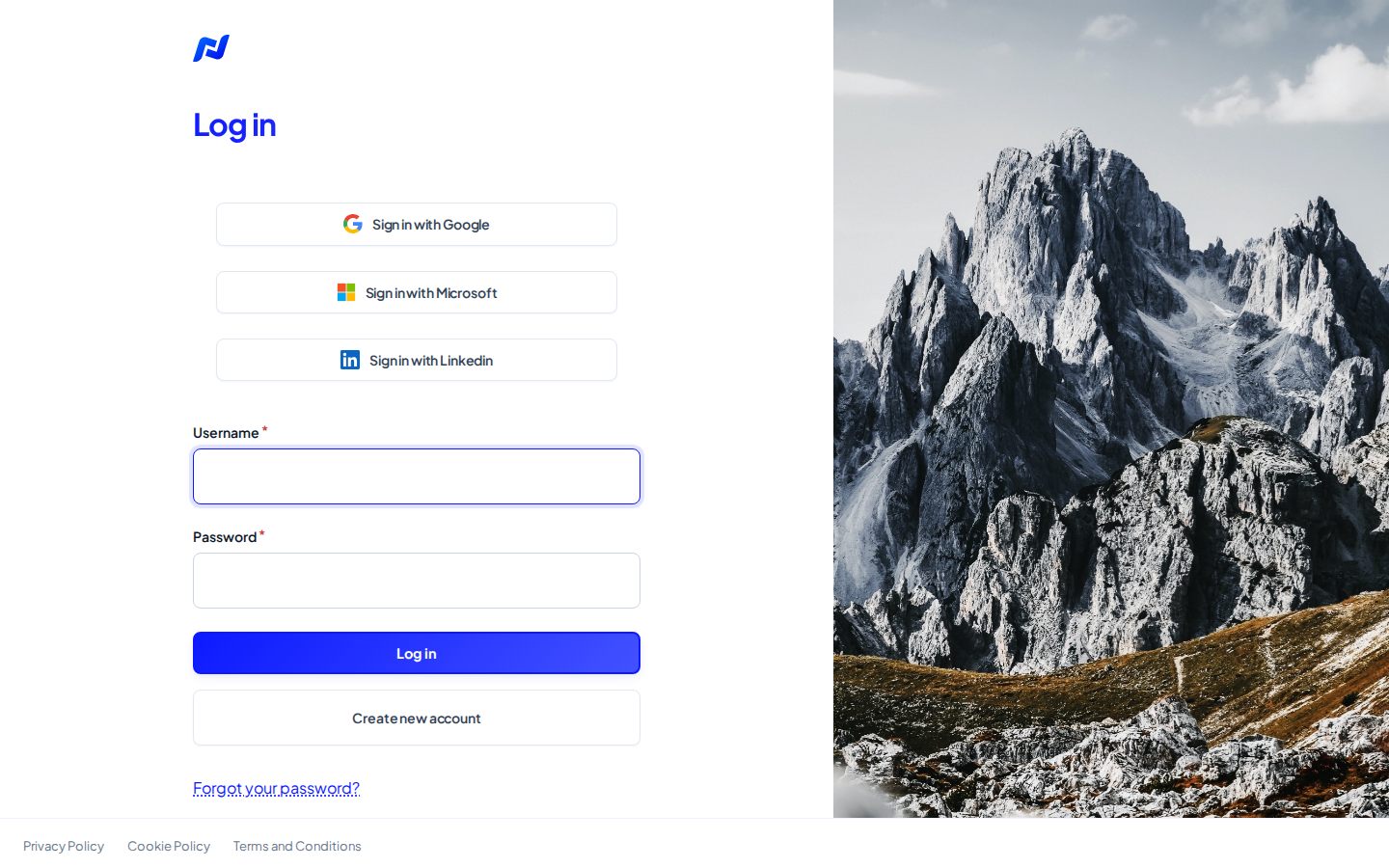Image resolution: width=1389 pixels, height=868 pixels.
Task: Click the blue brand logo icon
Action: coord(211,48)
